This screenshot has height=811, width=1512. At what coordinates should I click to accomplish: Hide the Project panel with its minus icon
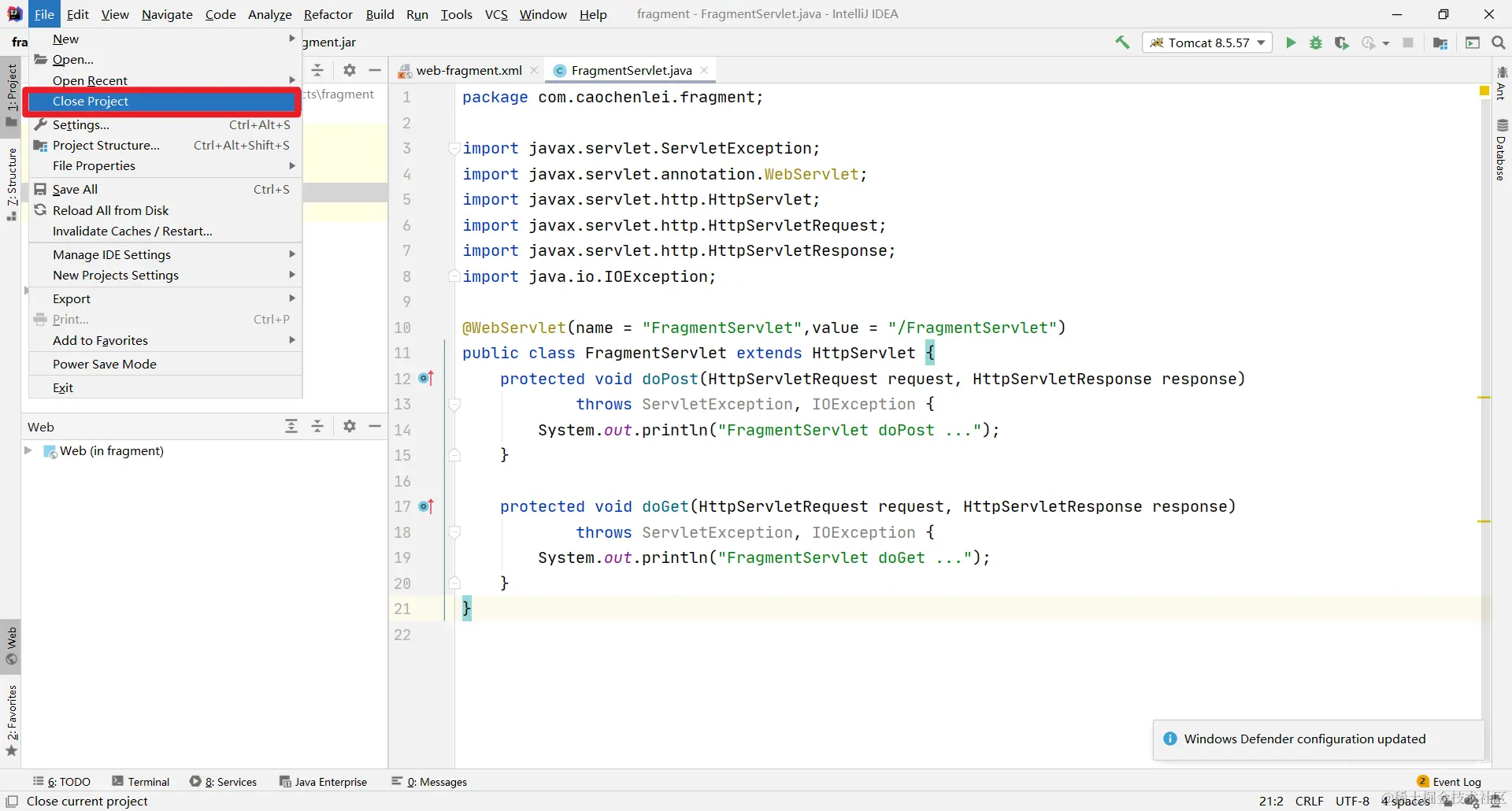point(375,70)
